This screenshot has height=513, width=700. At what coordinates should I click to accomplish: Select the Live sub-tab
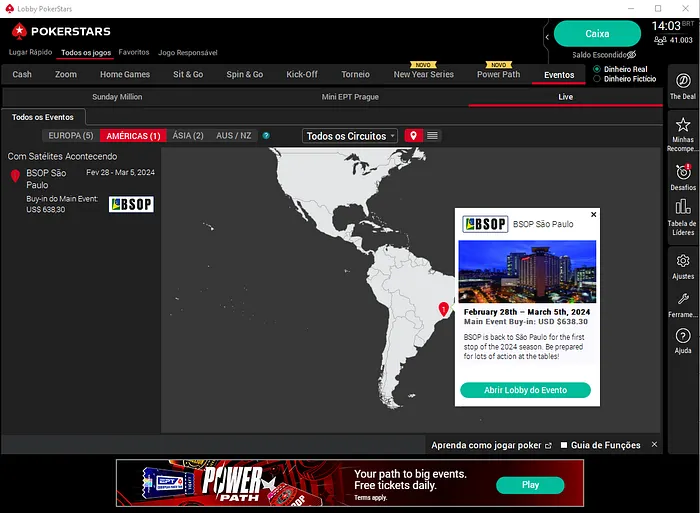point(565,97)
